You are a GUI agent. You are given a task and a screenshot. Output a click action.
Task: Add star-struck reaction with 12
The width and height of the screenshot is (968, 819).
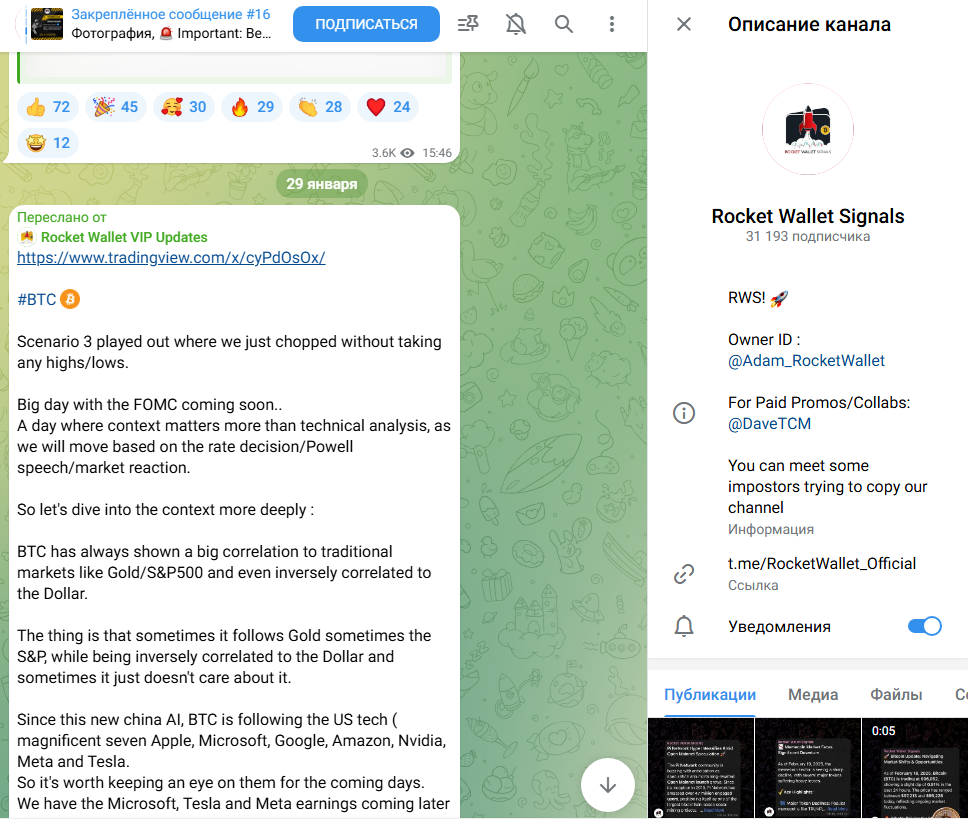click(x=48, y=143)
